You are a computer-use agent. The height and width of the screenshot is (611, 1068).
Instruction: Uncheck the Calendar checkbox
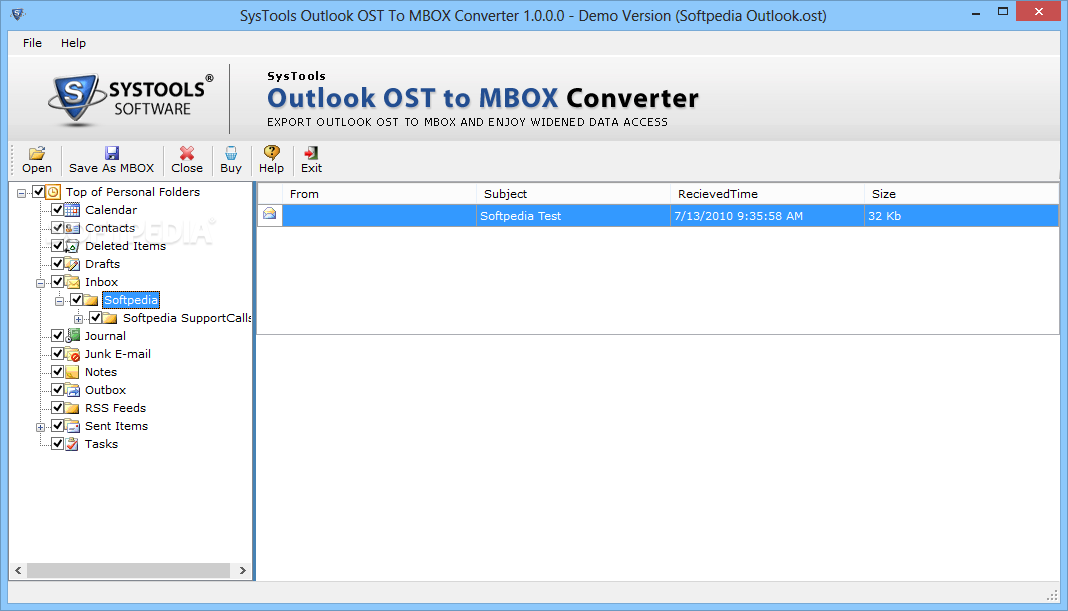(57, 210)
